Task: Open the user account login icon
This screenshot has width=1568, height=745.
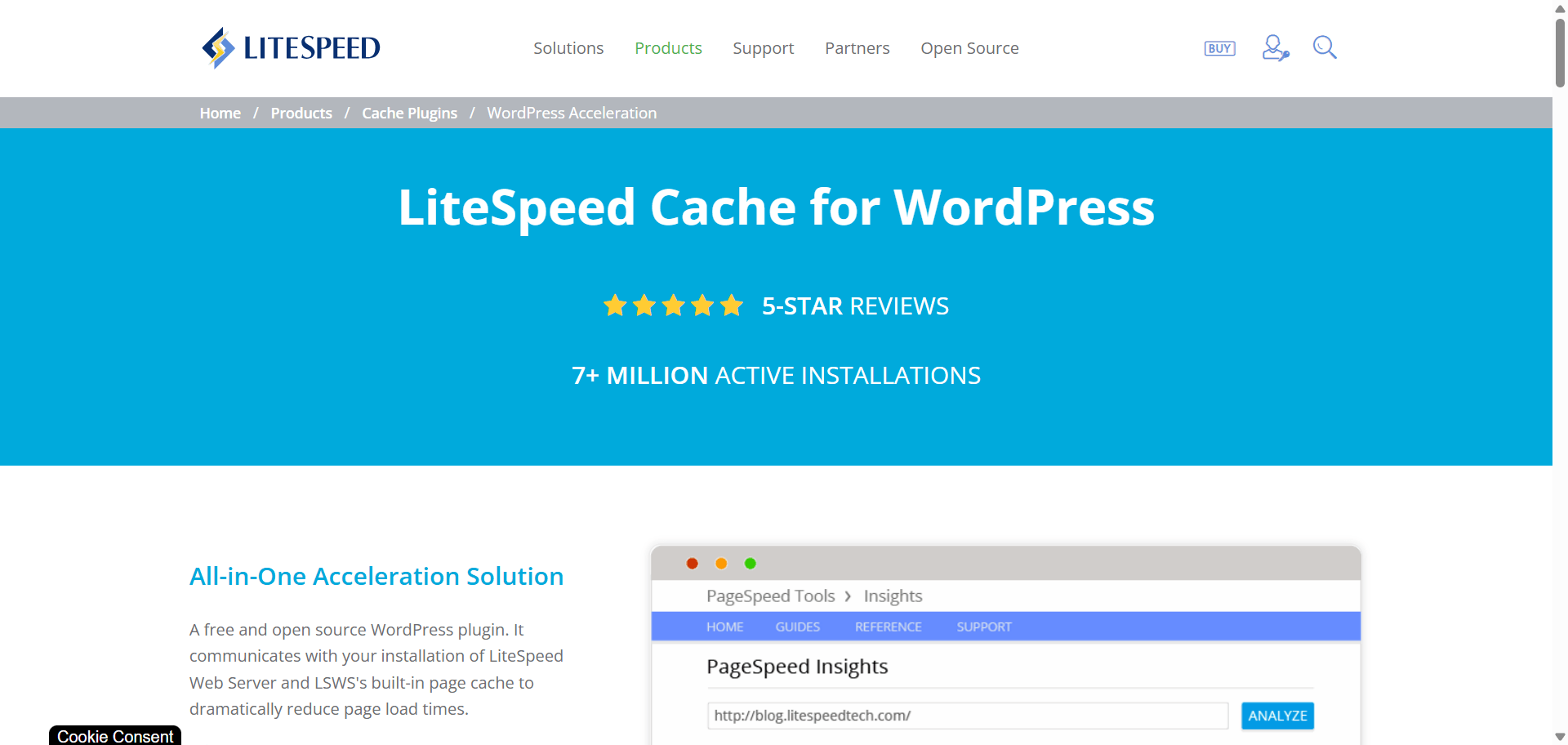Action: tap(1275, 47)
